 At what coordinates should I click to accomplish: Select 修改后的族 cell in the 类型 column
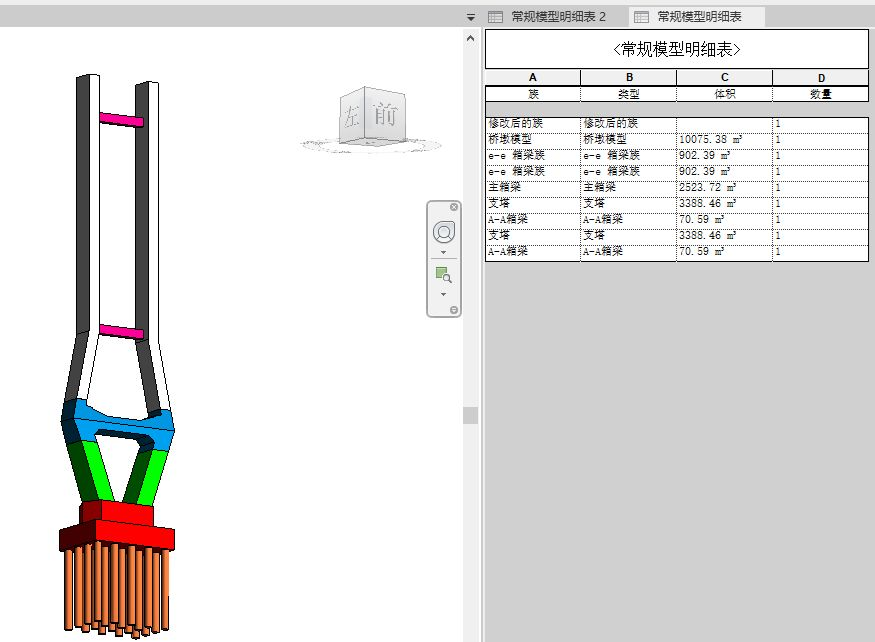click(629, 124)
